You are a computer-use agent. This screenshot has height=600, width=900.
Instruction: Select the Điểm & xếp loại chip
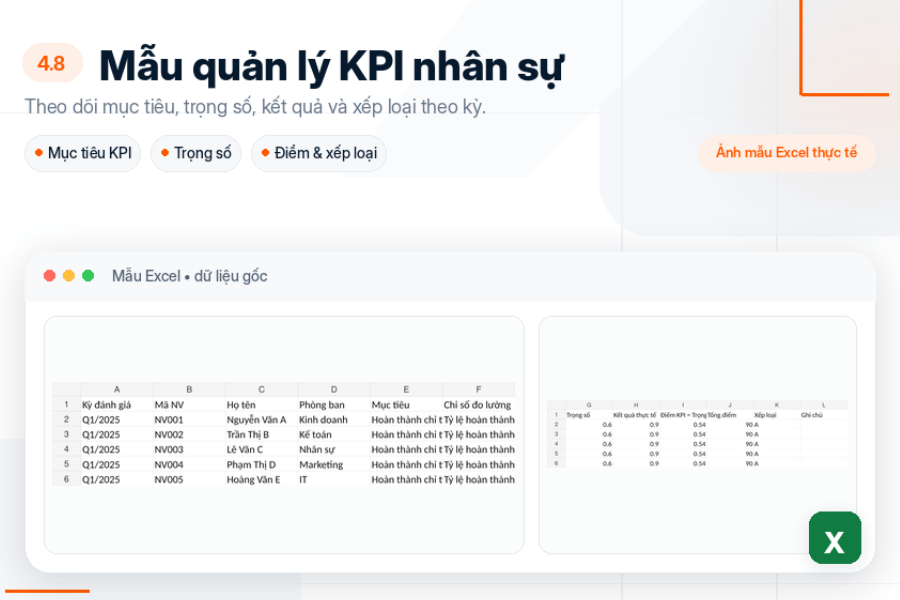click(x=319, y=153)
